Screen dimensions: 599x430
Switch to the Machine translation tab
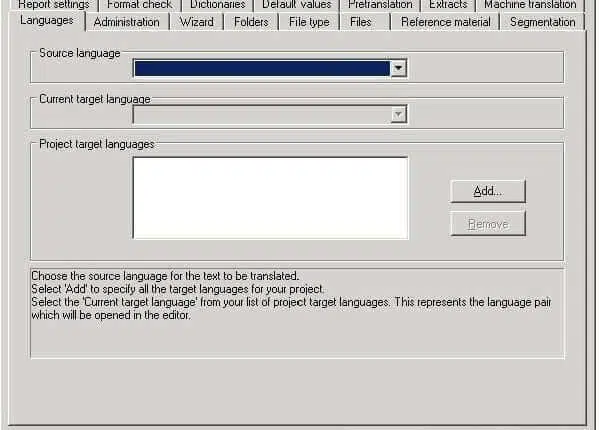point(530,5)
